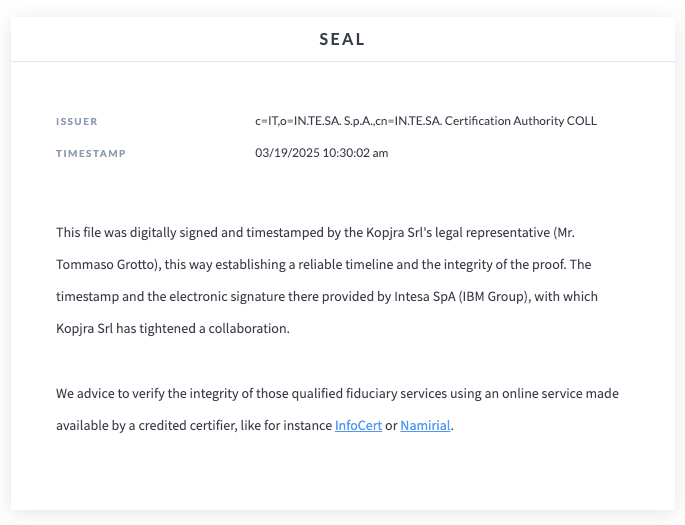The height and width of the screenshot is (525, 685).
Task: Click the words Intesa SpA (IBM Group)
Action: [x=461, y=297]
